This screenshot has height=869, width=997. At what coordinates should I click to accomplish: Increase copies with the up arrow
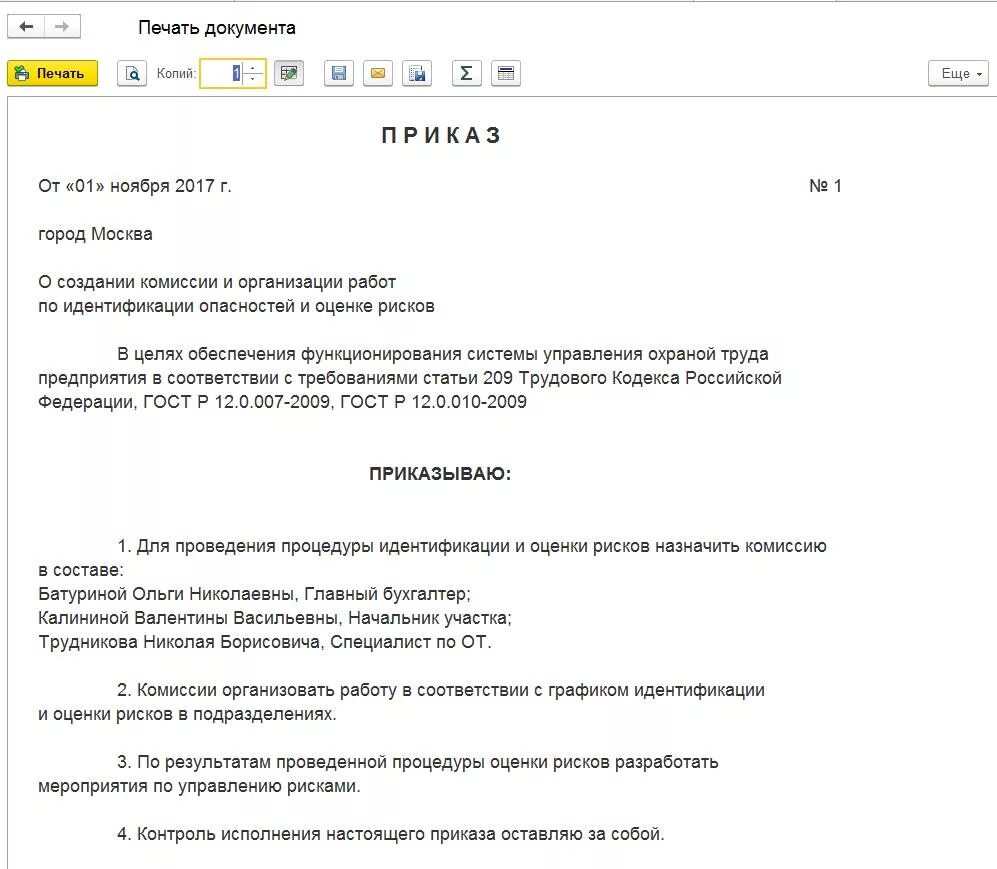(254, 67)
